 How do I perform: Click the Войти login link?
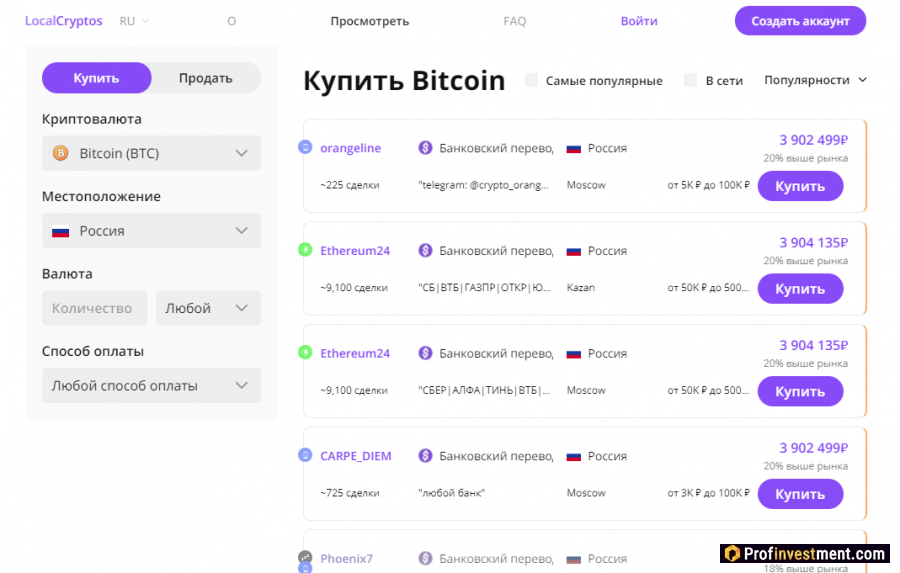639,21
